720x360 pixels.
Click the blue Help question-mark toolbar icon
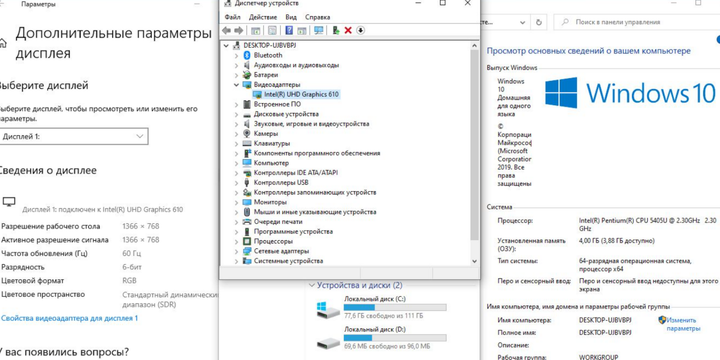(289, 30)
